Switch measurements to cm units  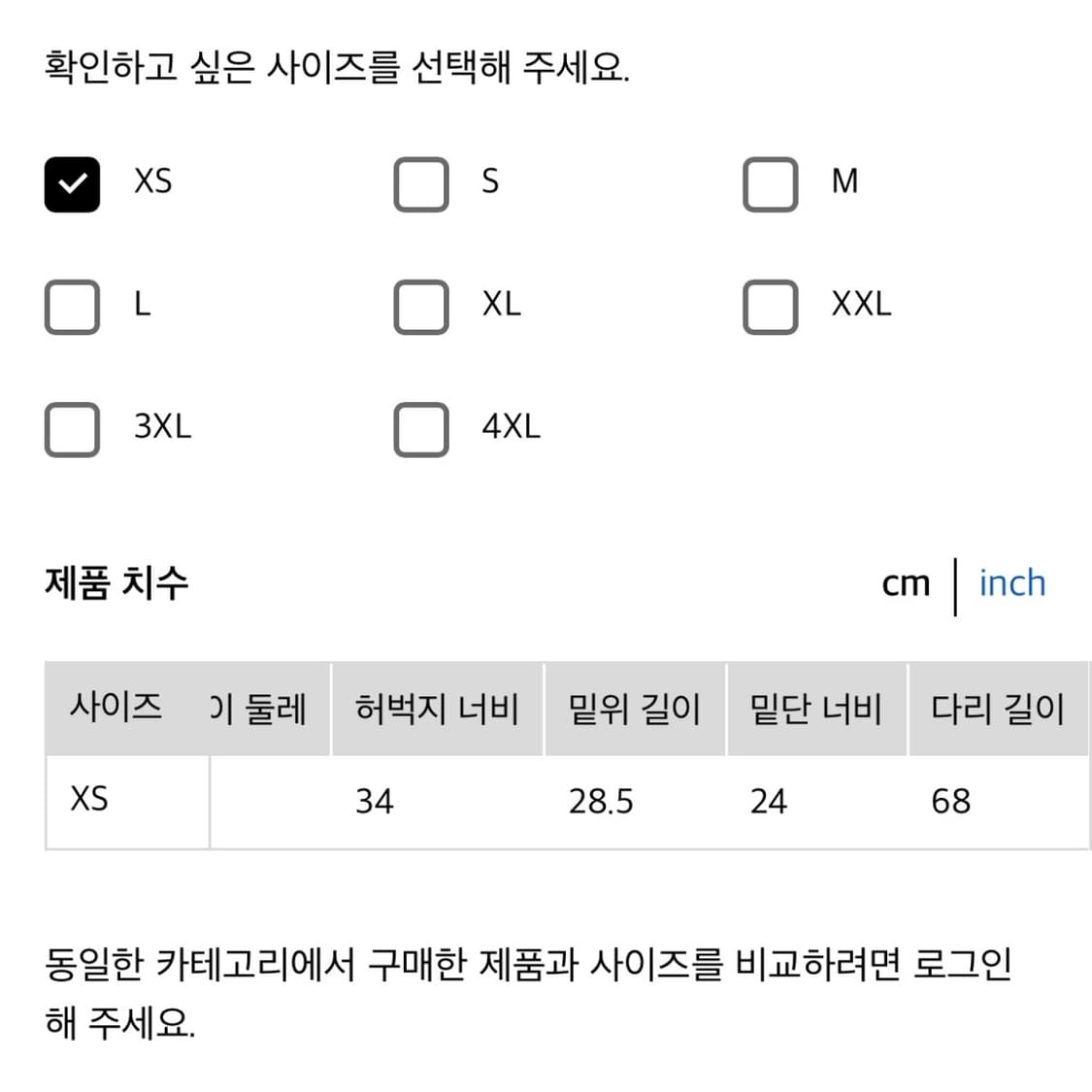coord(906,583)
